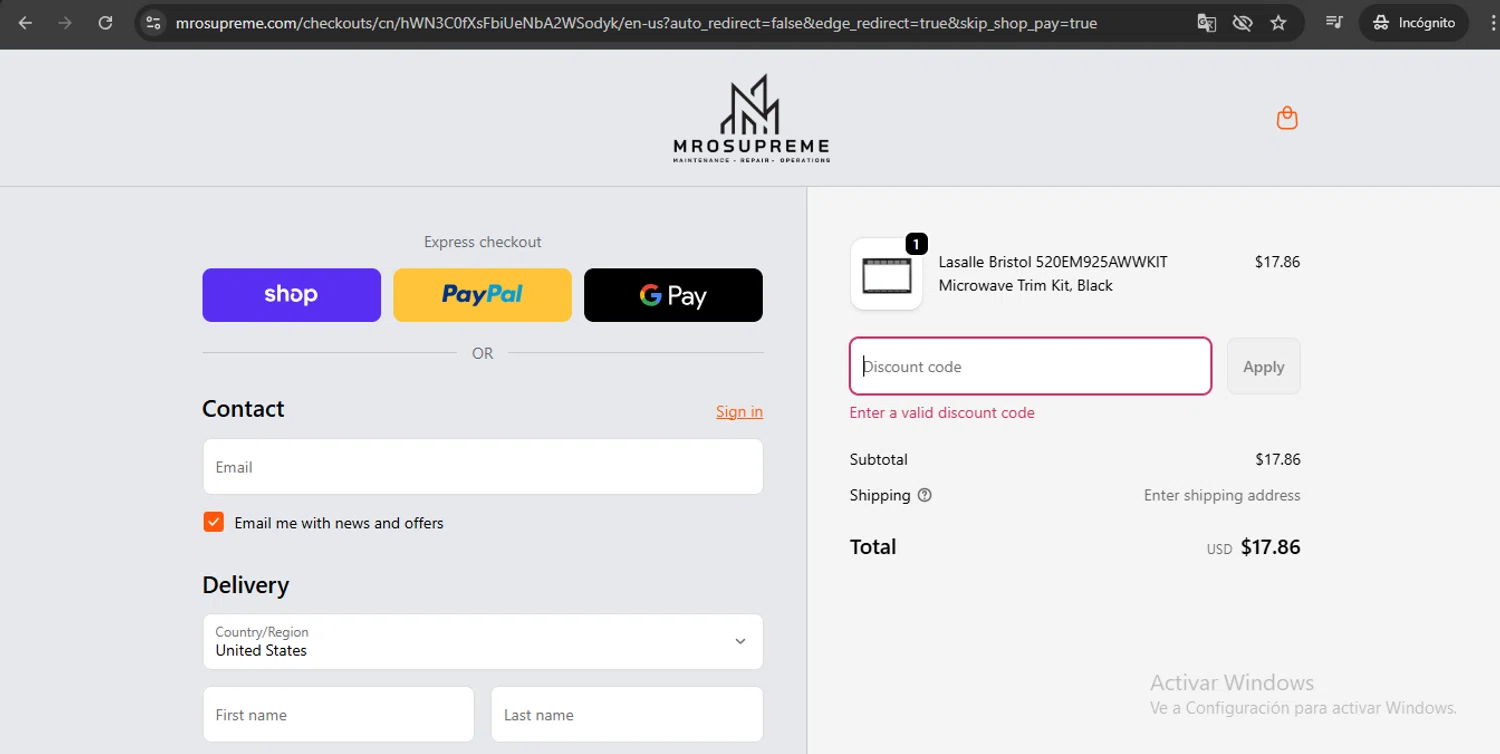The height and width of the screenshot is (754, 1500).
Task: View site information icon in address bar
Action: point(153,22)
